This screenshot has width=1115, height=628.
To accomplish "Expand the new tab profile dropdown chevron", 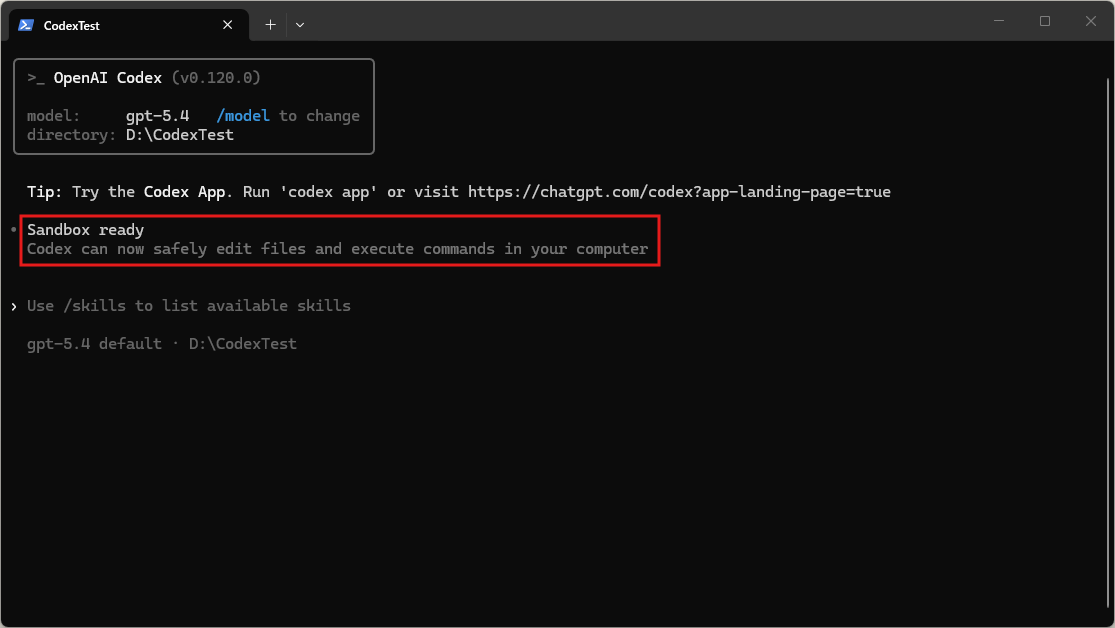I will [300, 25].
